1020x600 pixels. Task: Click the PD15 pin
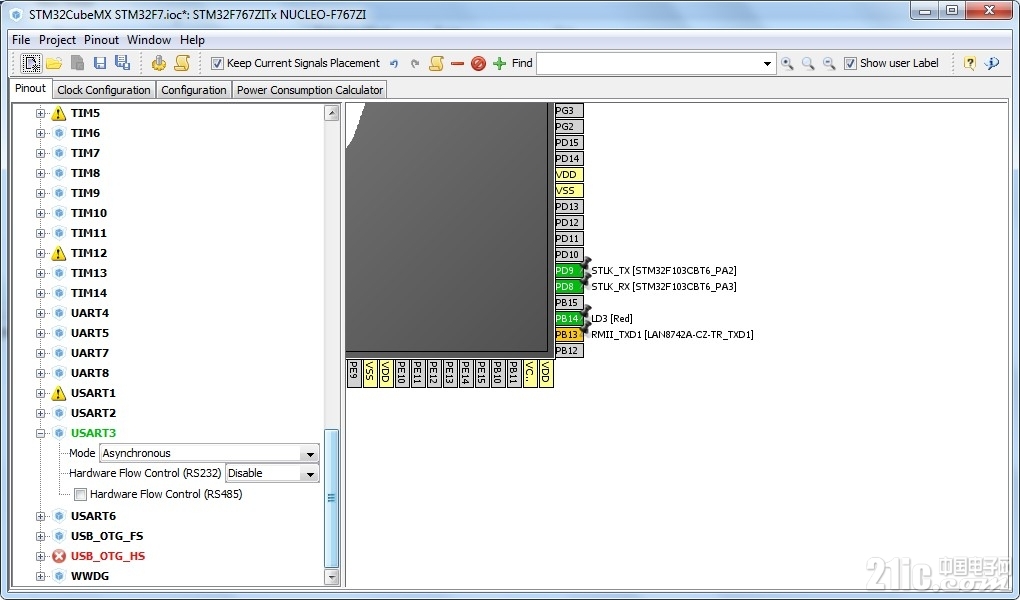(569, 143)
